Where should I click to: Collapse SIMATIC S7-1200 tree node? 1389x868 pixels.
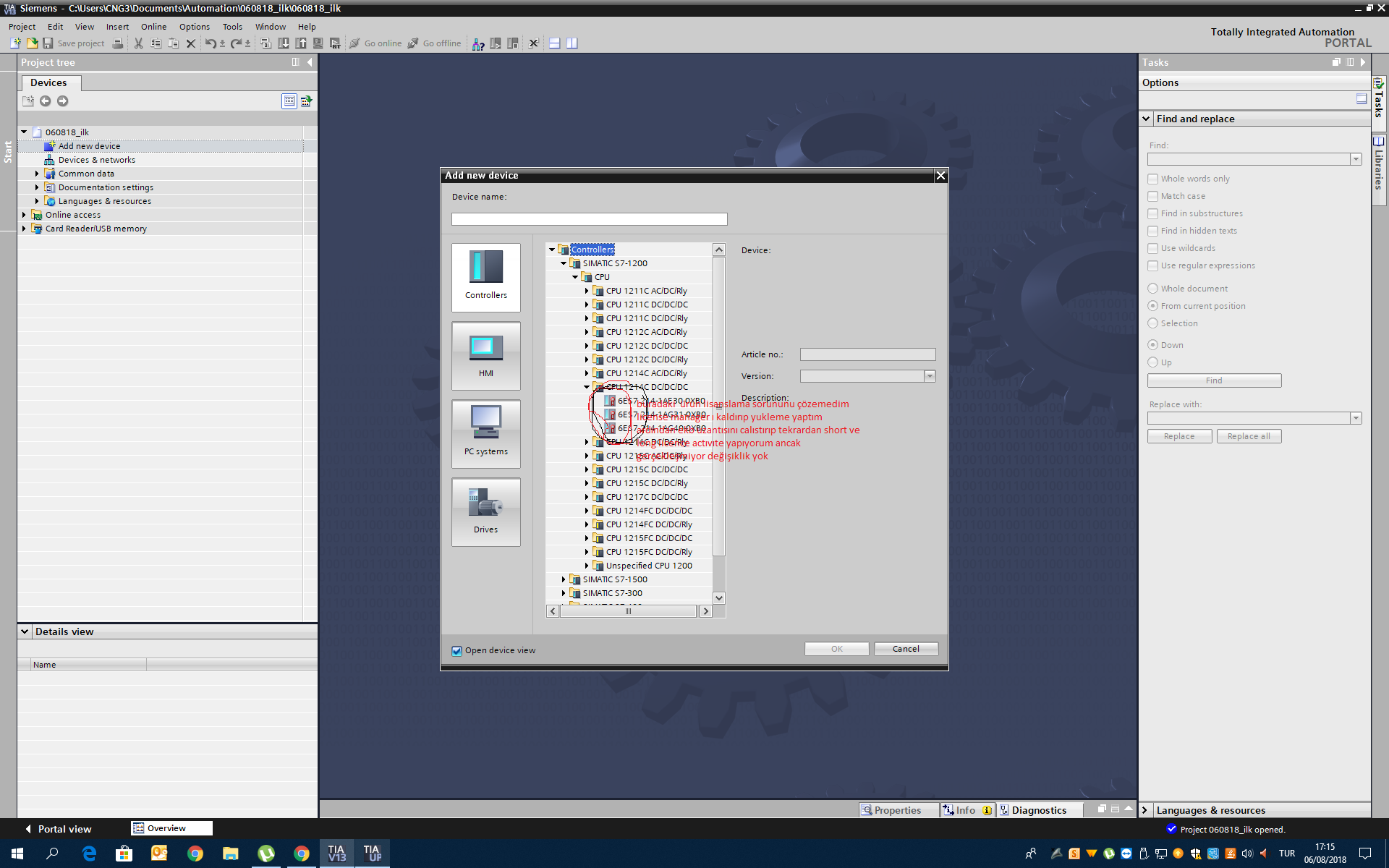(x=564, y=263)
